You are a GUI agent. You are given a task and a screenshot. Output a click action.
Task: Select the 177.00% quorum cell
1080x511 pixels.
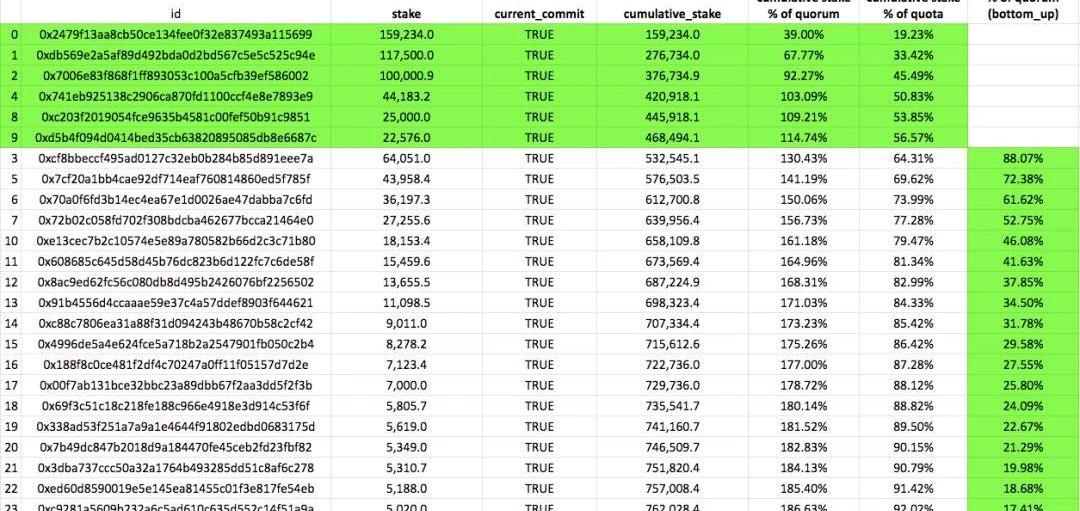[x=803, y=365]
